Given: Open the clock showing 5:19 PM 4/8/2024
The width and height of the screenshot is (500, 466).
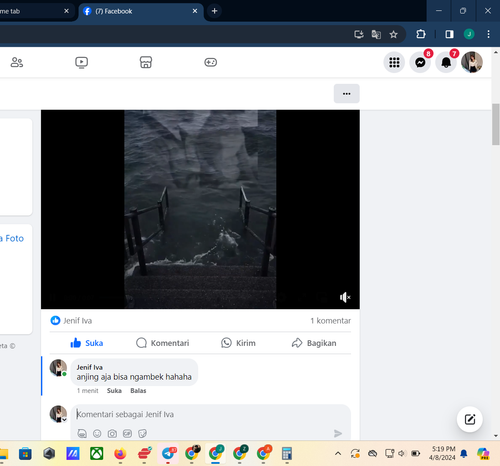Looking at the screenshot, I should (x=442, y=453).
